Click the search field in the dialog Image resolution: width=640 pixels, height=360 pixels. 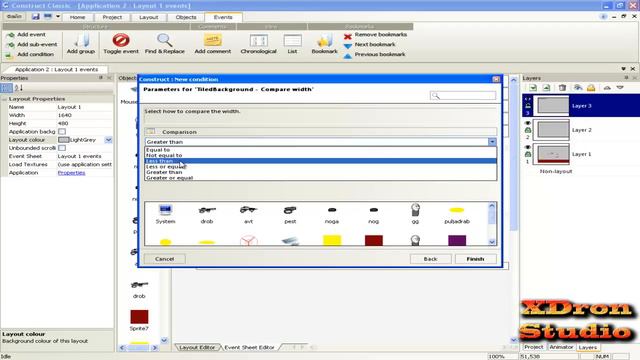463,96
